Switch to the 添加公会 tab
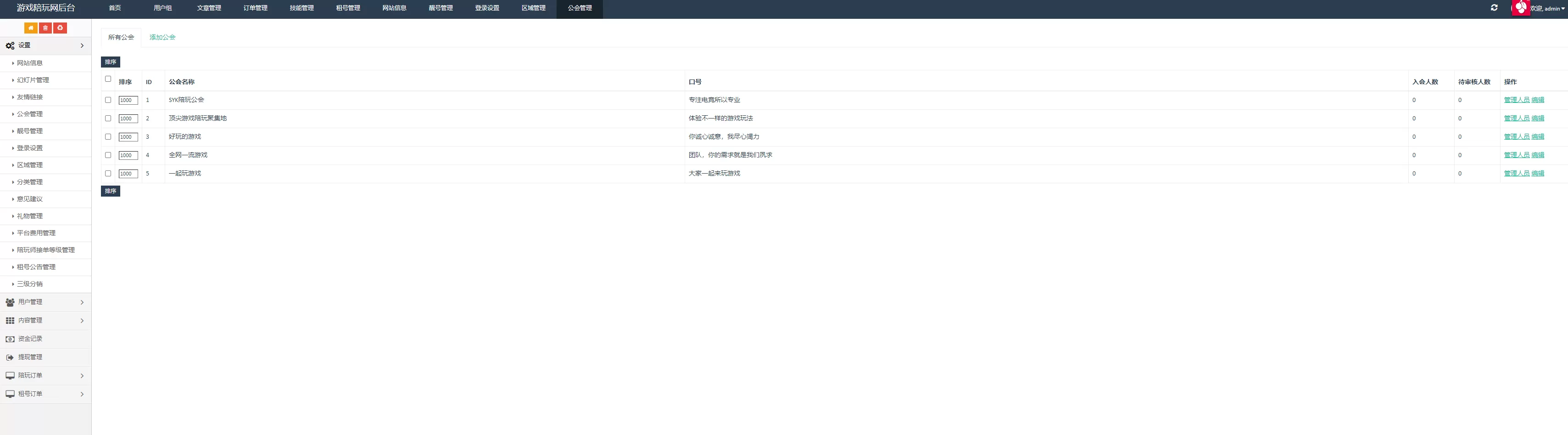 click(162, 37)
